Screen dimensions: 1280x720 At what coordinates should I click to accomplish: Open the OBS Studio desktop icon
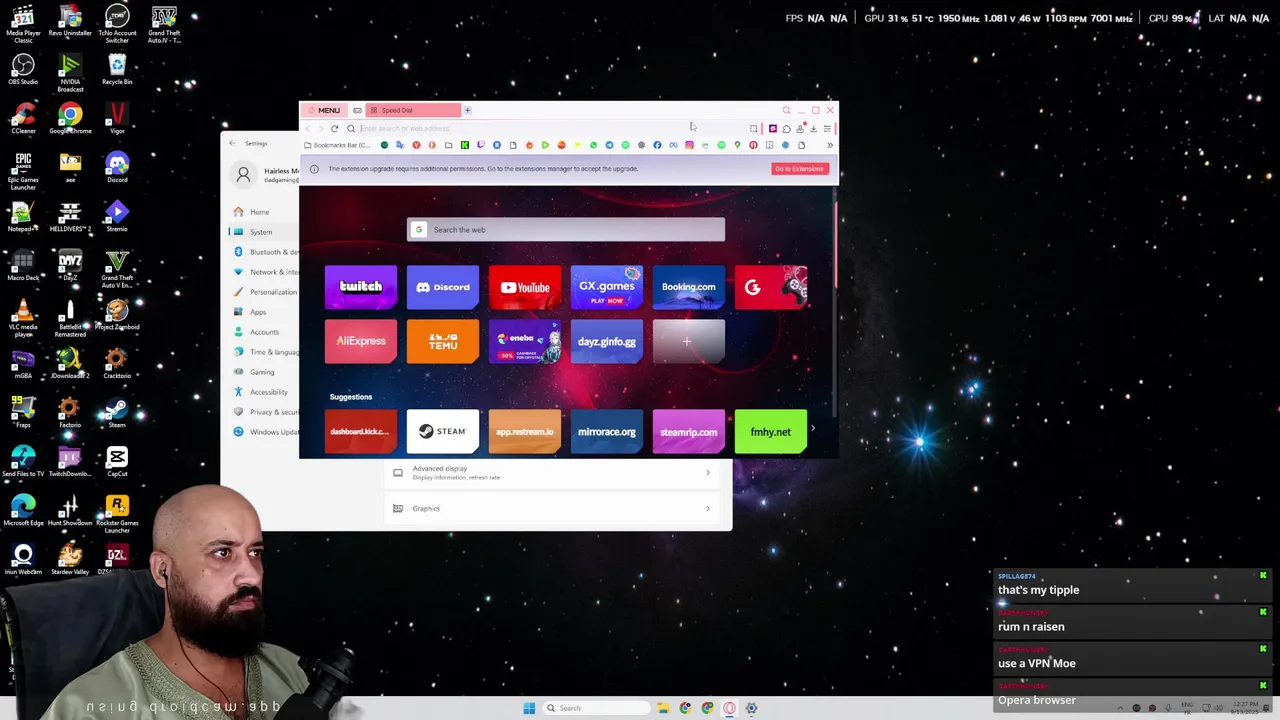tap(23, 69)
